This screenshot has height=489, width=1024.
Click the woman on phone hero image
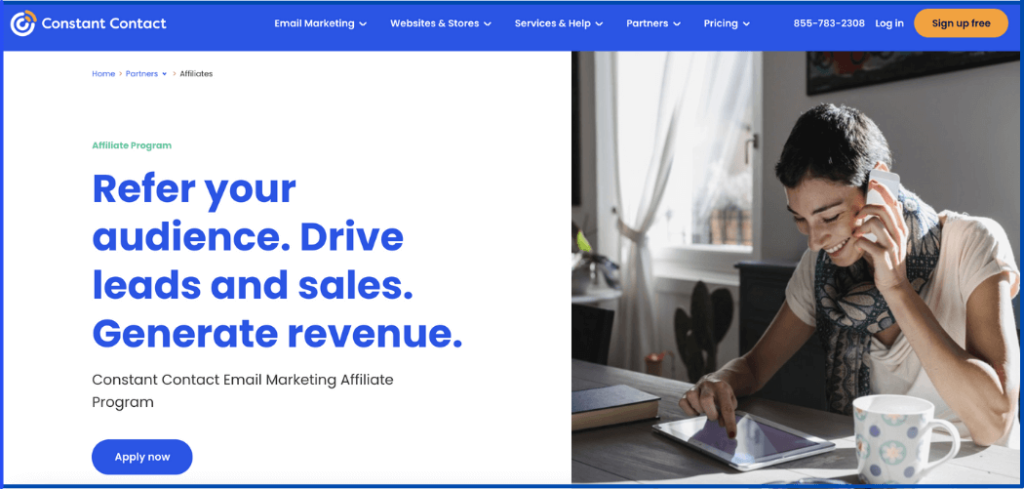tap(796, 268)
